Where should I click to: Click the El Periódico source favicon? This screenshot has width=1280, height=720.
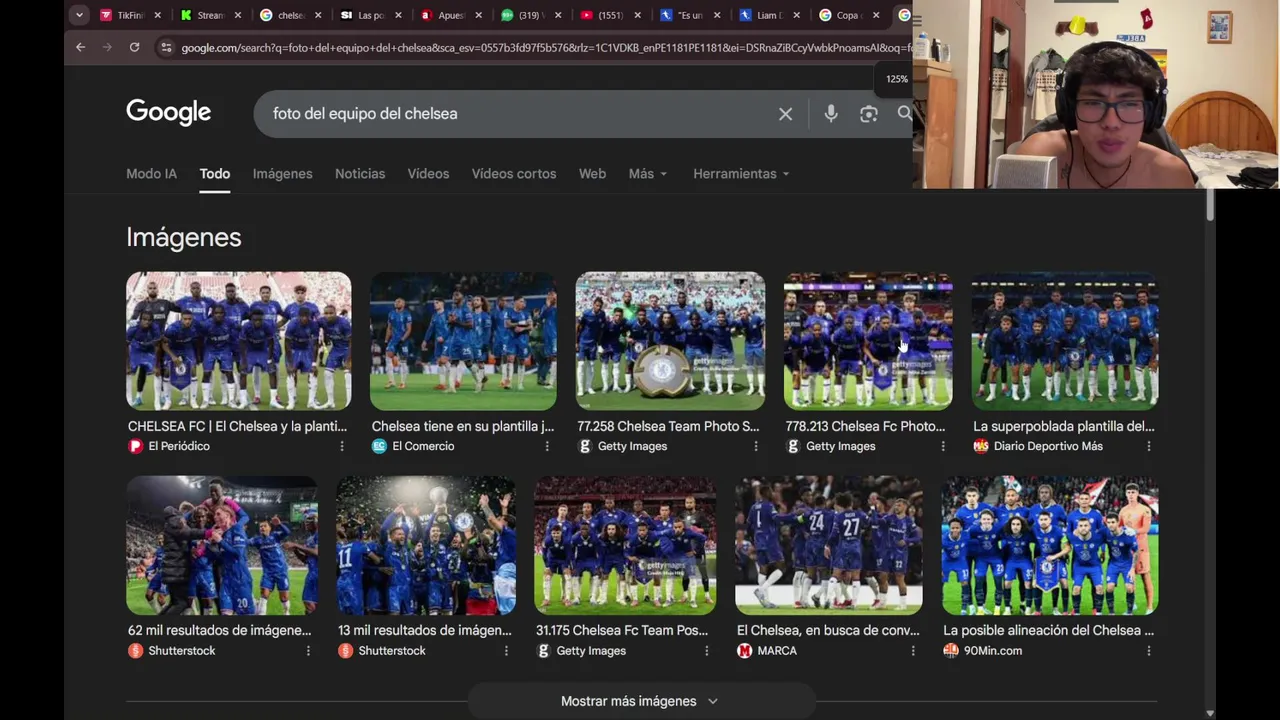tap(135, 446)
